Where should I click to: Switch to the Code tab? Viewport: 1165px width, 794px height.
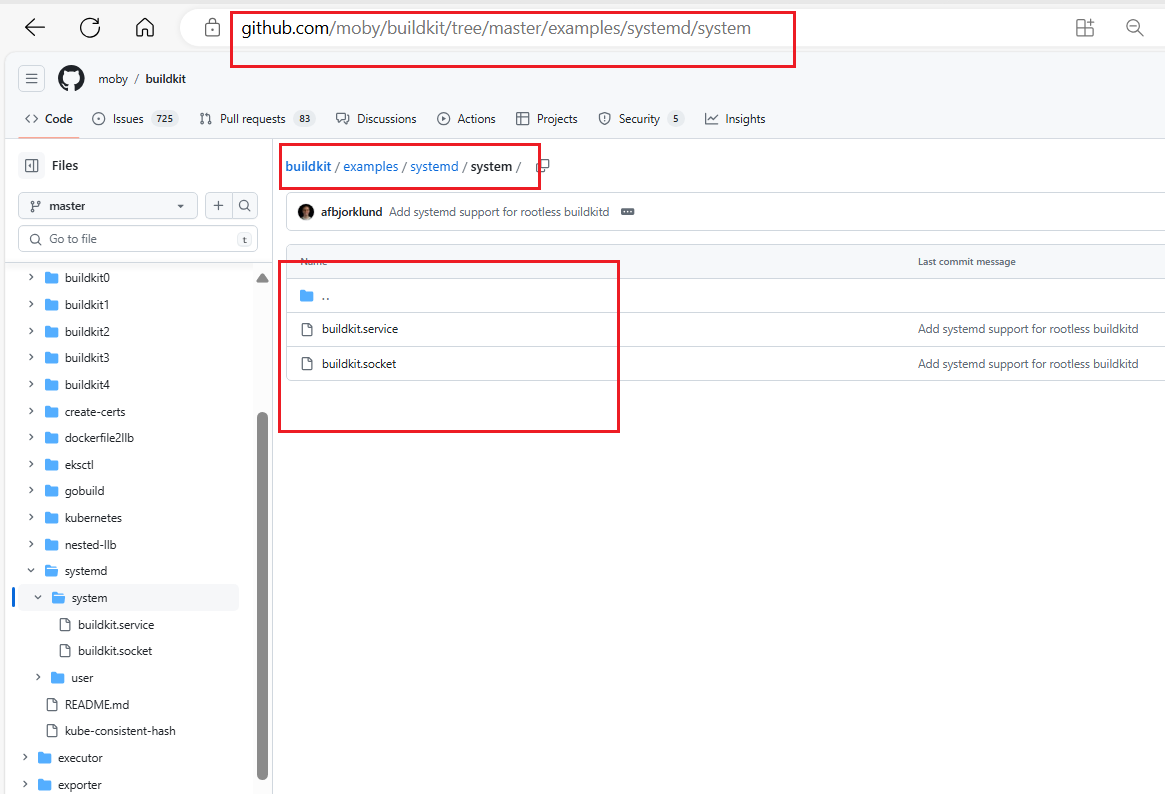pos(49,119)
